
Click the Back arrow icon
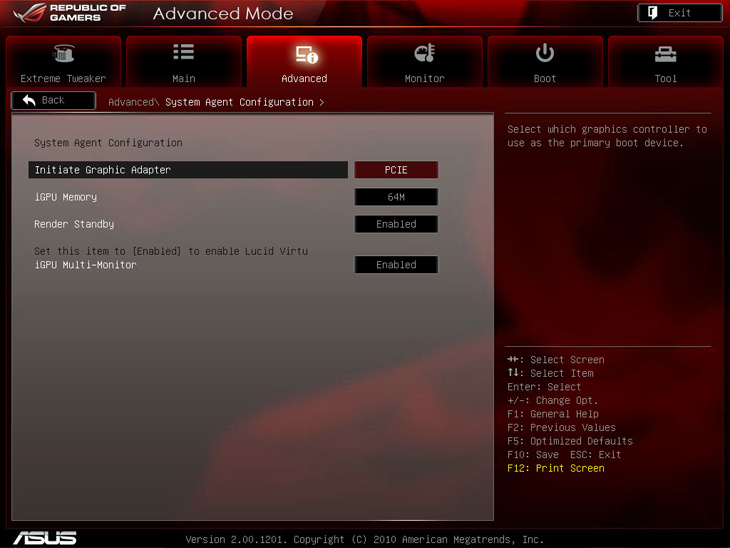[29, 100]
